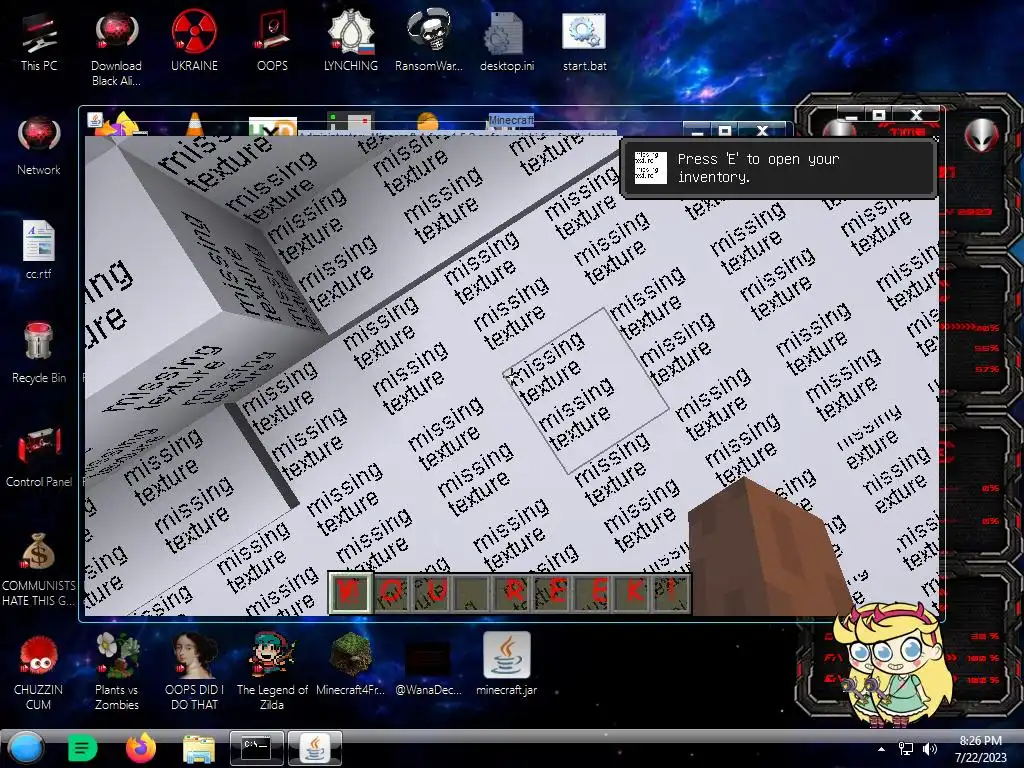Open the COMMUNISTS HATE THIS G... money bag icon
The image size is (1024, 768).
pos(39,569)
